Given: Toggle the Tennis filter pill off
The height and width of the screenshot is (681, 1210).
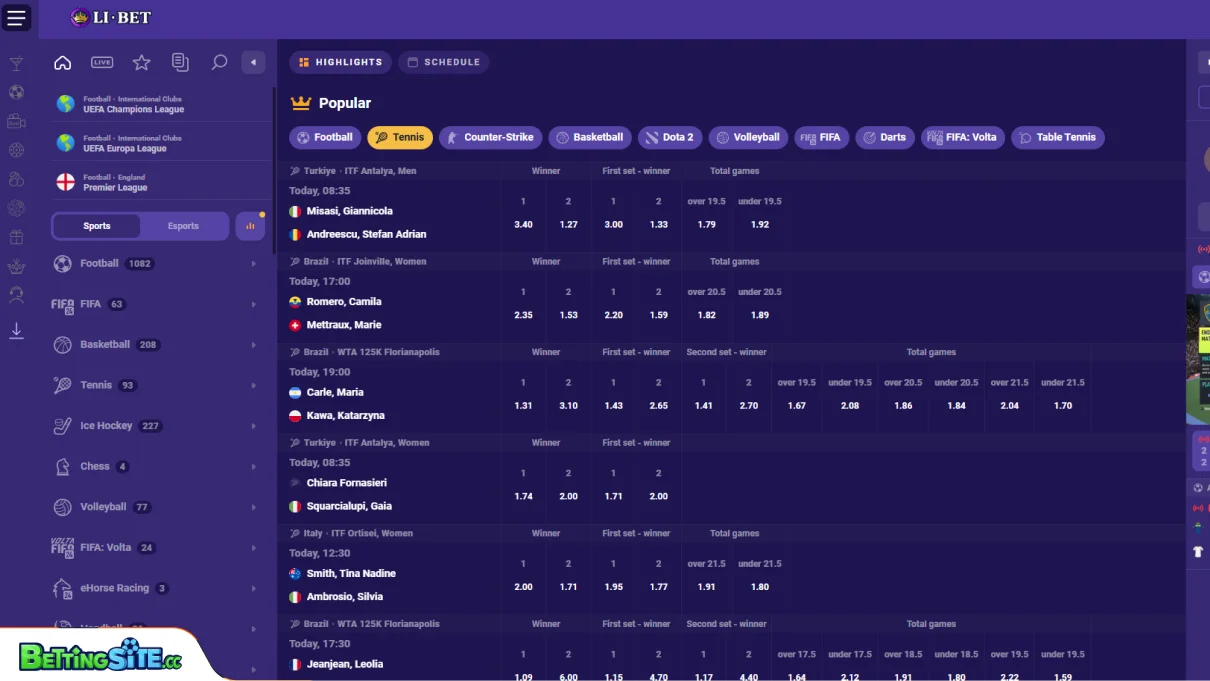Looking at the screenshot, I should click(x=400, y=137).
